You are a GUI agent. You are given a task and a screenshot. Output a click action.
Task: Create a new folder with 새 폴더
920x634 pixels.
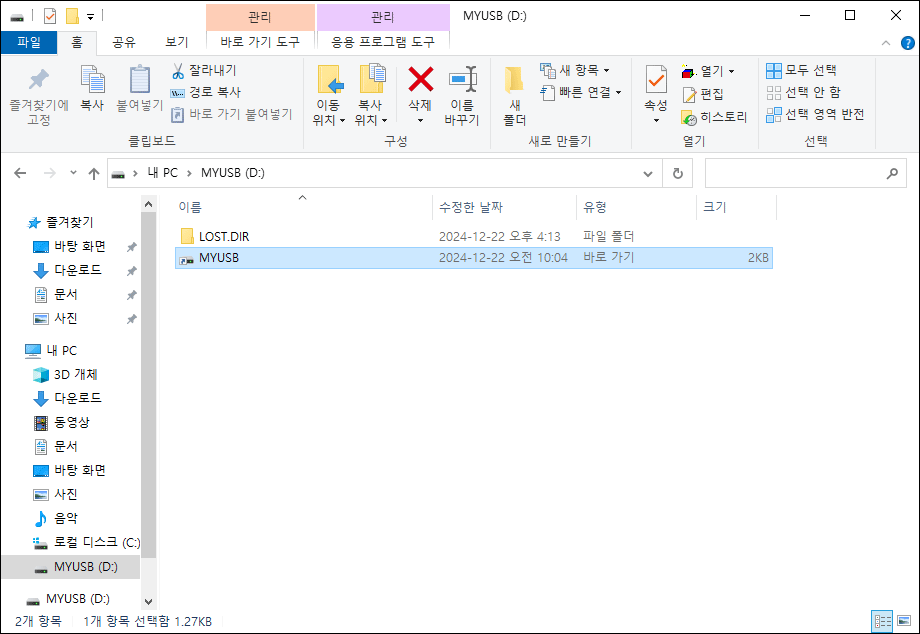coord(515,96)
